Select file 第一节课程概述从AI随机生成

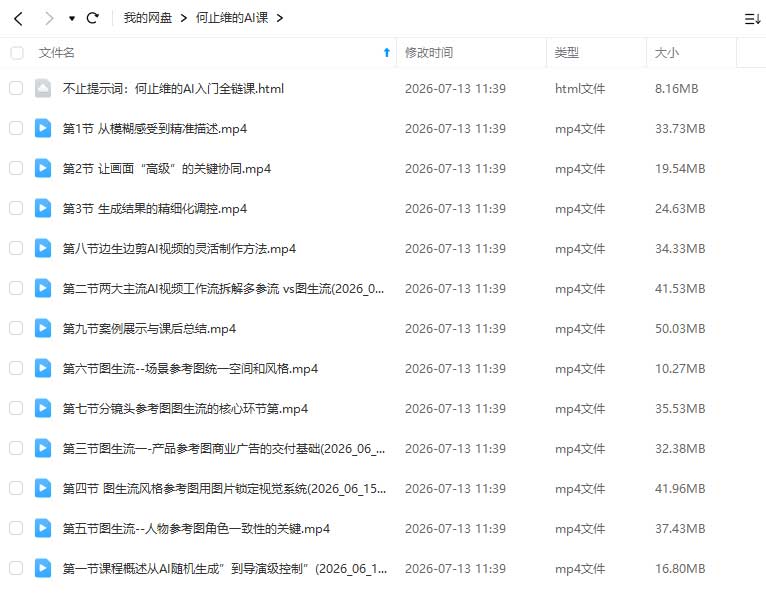225,569
